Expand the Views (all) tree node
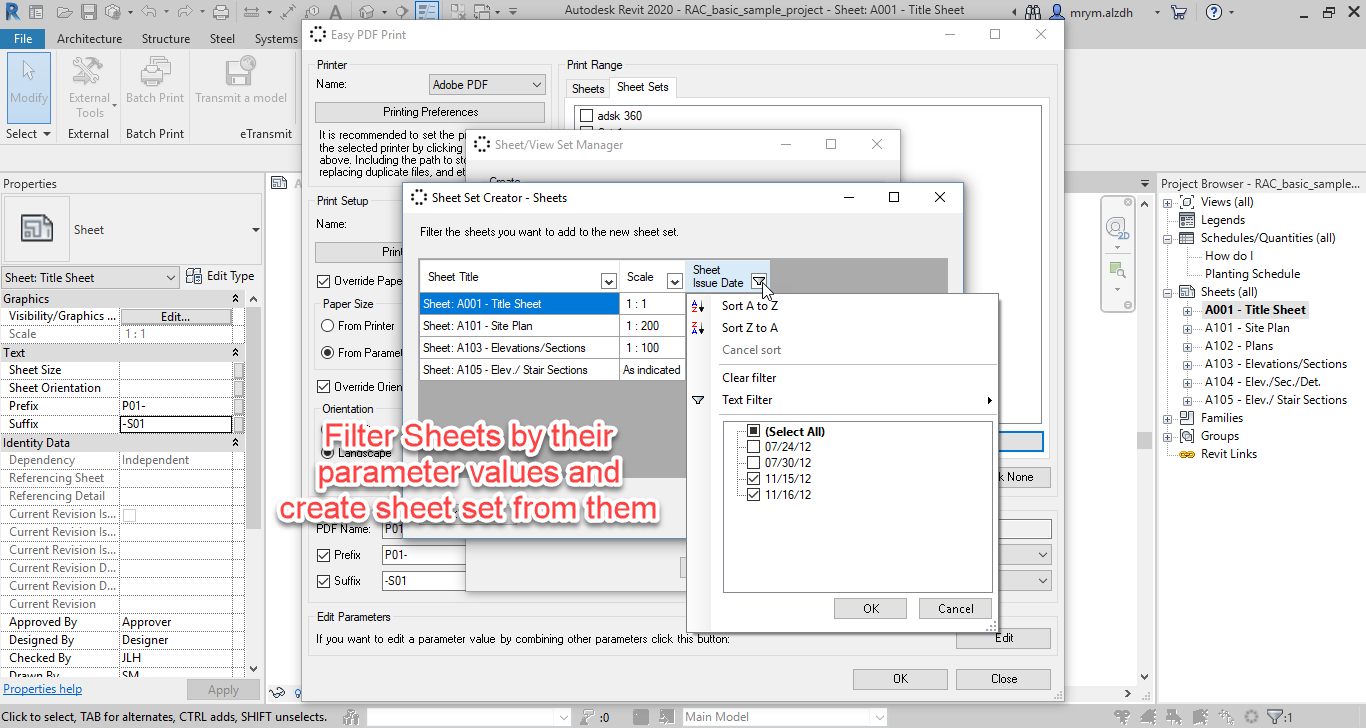1366x728 pixels. click(x=1168, y=202)
